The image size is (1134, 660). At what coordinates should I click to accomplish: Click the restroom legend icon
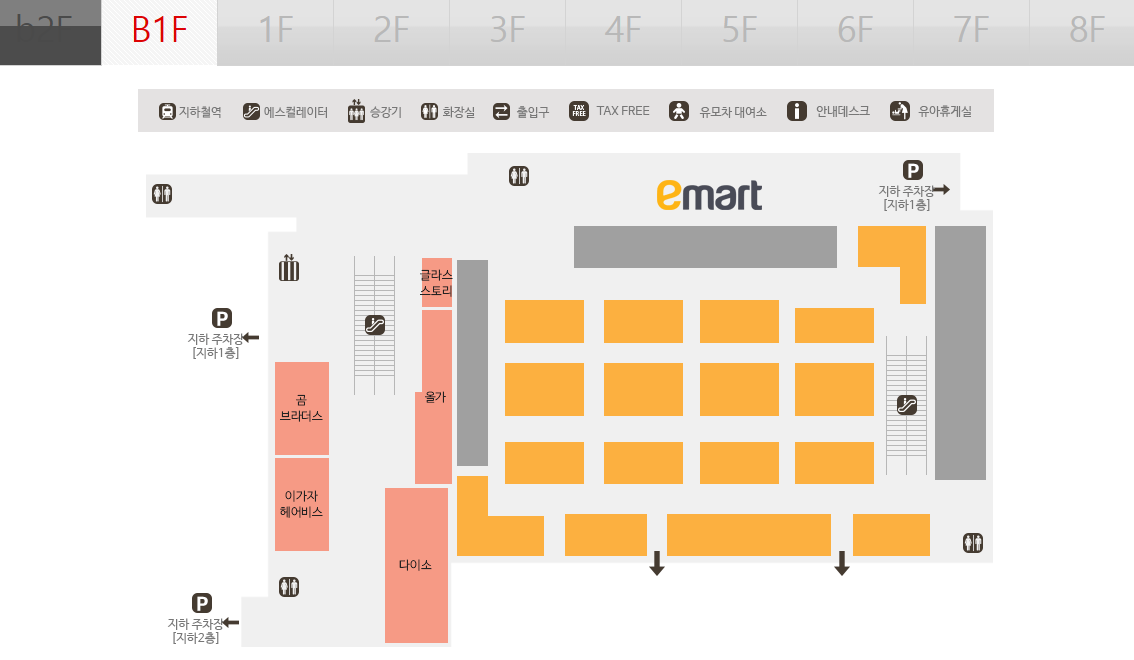point(430,111)
